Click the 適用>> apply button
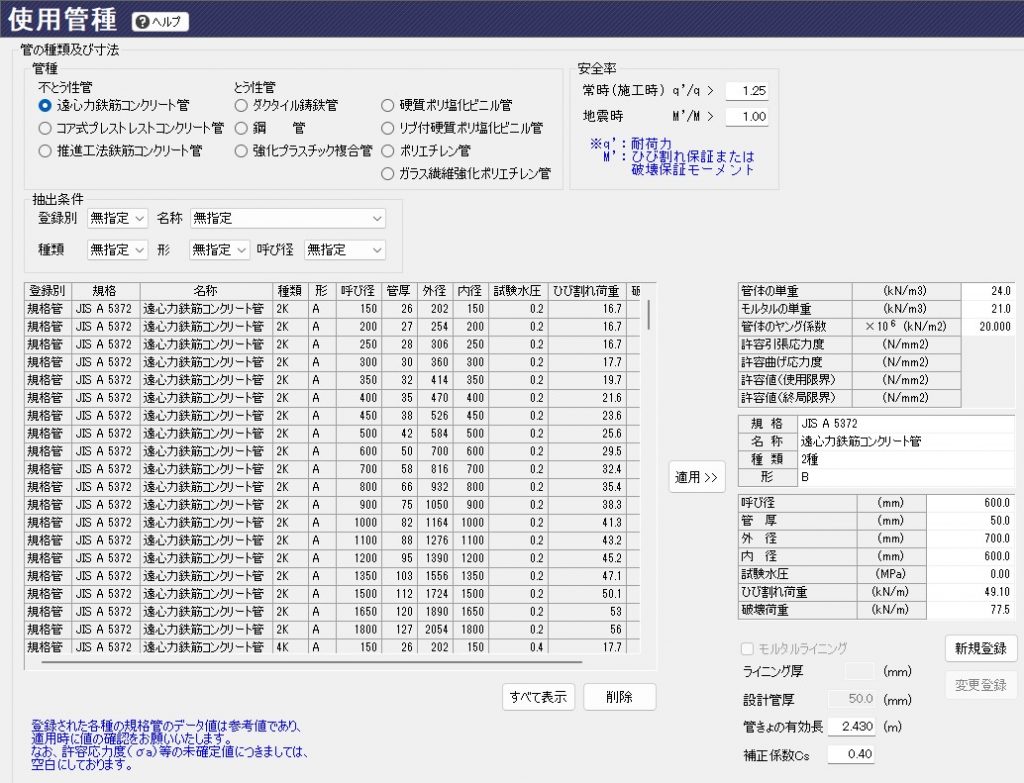 pos(696,477)
